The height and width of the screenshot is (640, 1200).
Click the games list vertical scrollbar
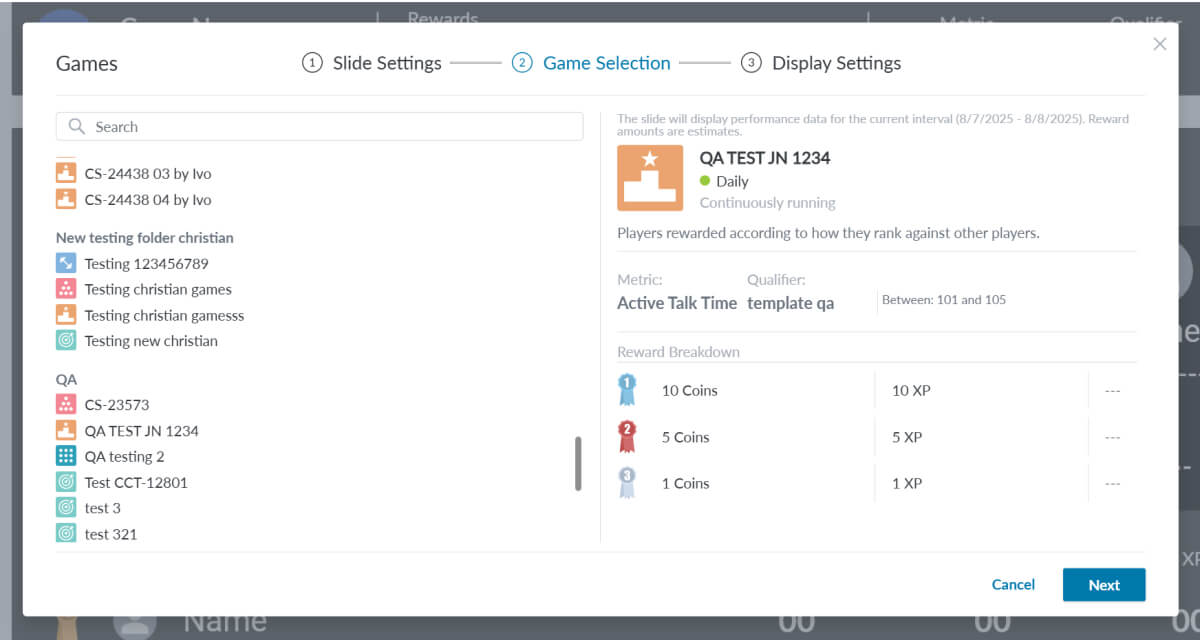tap(578, 464)
